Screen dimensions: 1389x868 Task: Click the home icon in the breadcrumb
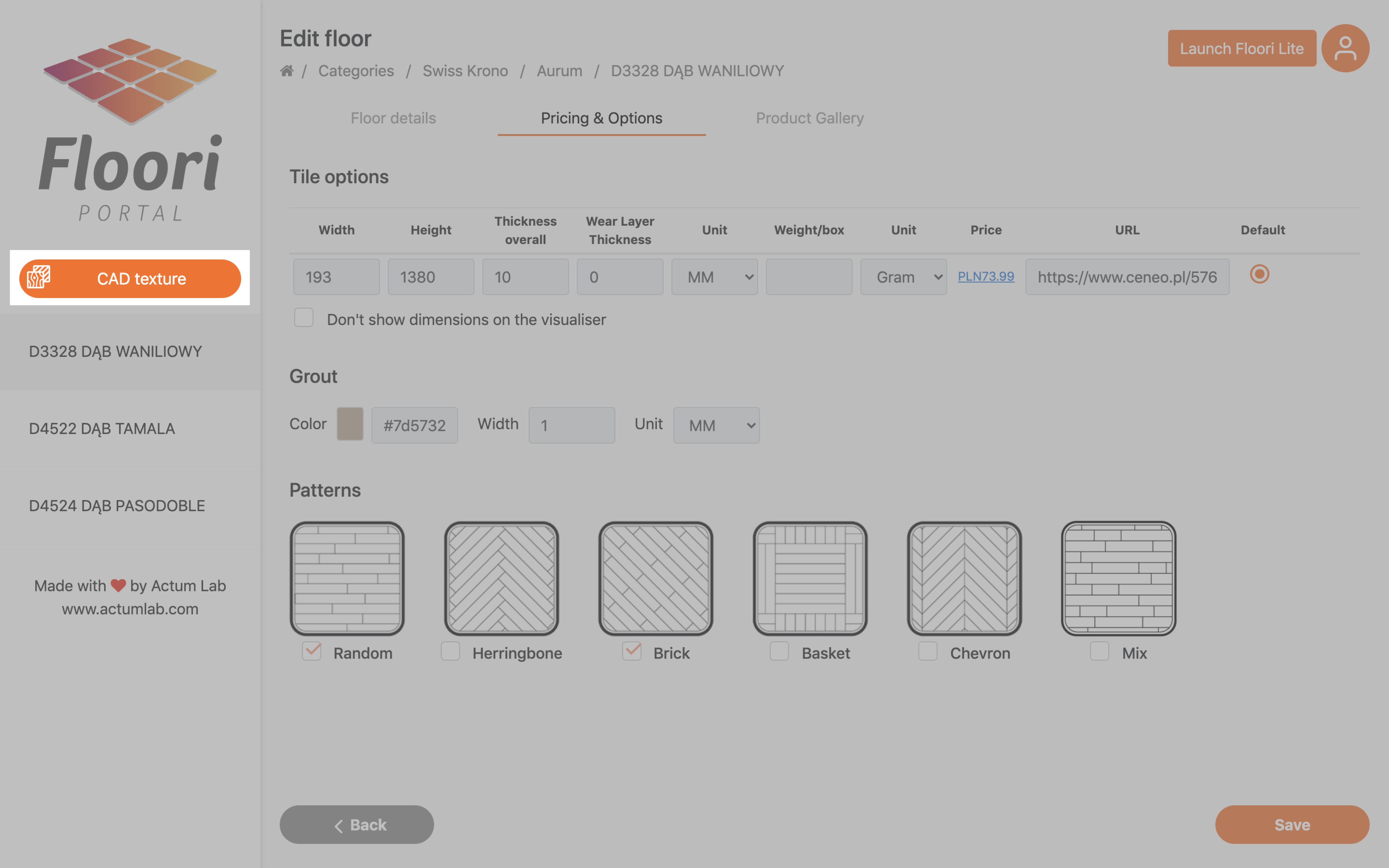tap(286, 71)
